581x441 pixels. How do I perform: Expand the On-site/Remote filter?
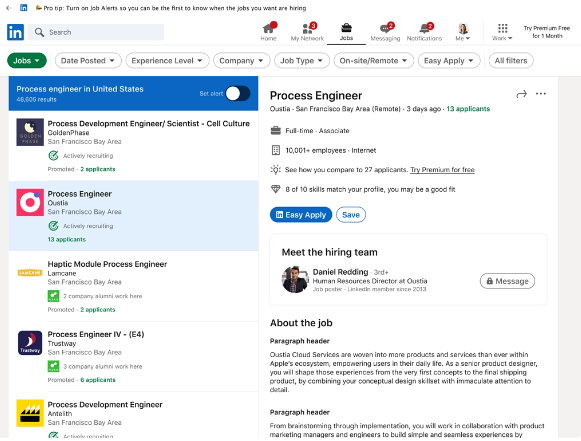(x=374, y=60)
